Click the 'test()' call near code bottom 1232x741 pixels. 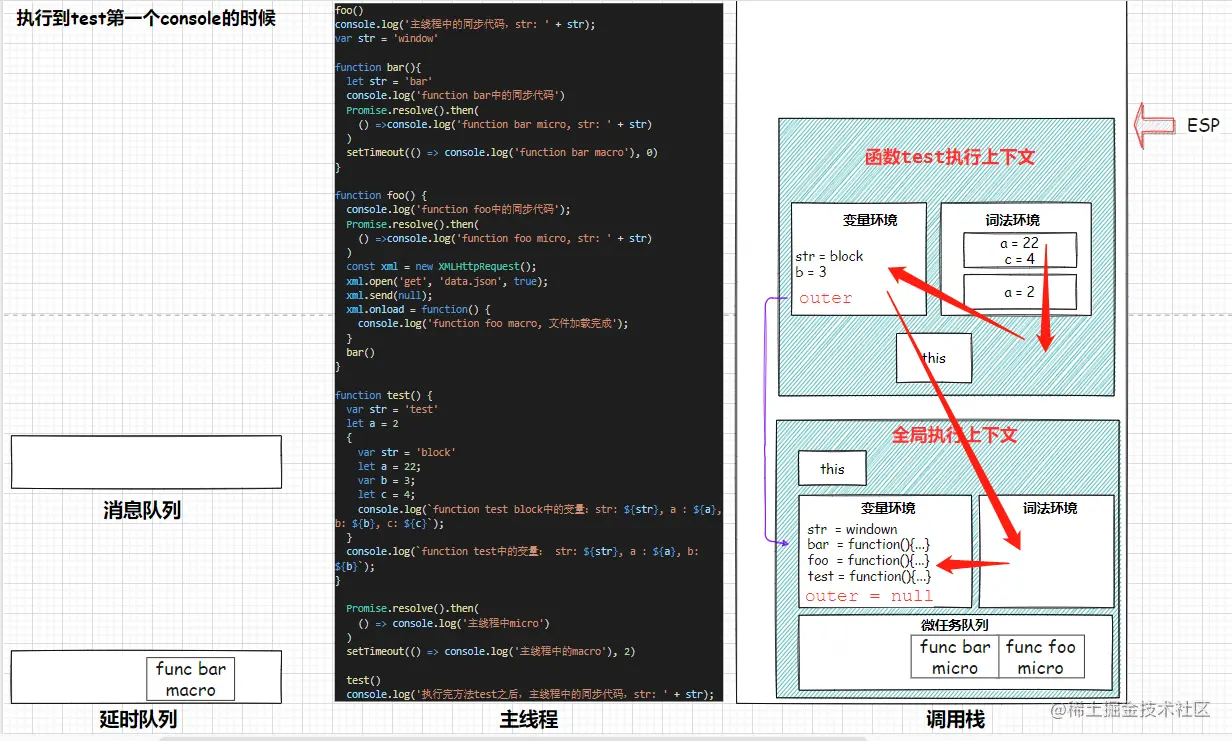tap(361, 680)
